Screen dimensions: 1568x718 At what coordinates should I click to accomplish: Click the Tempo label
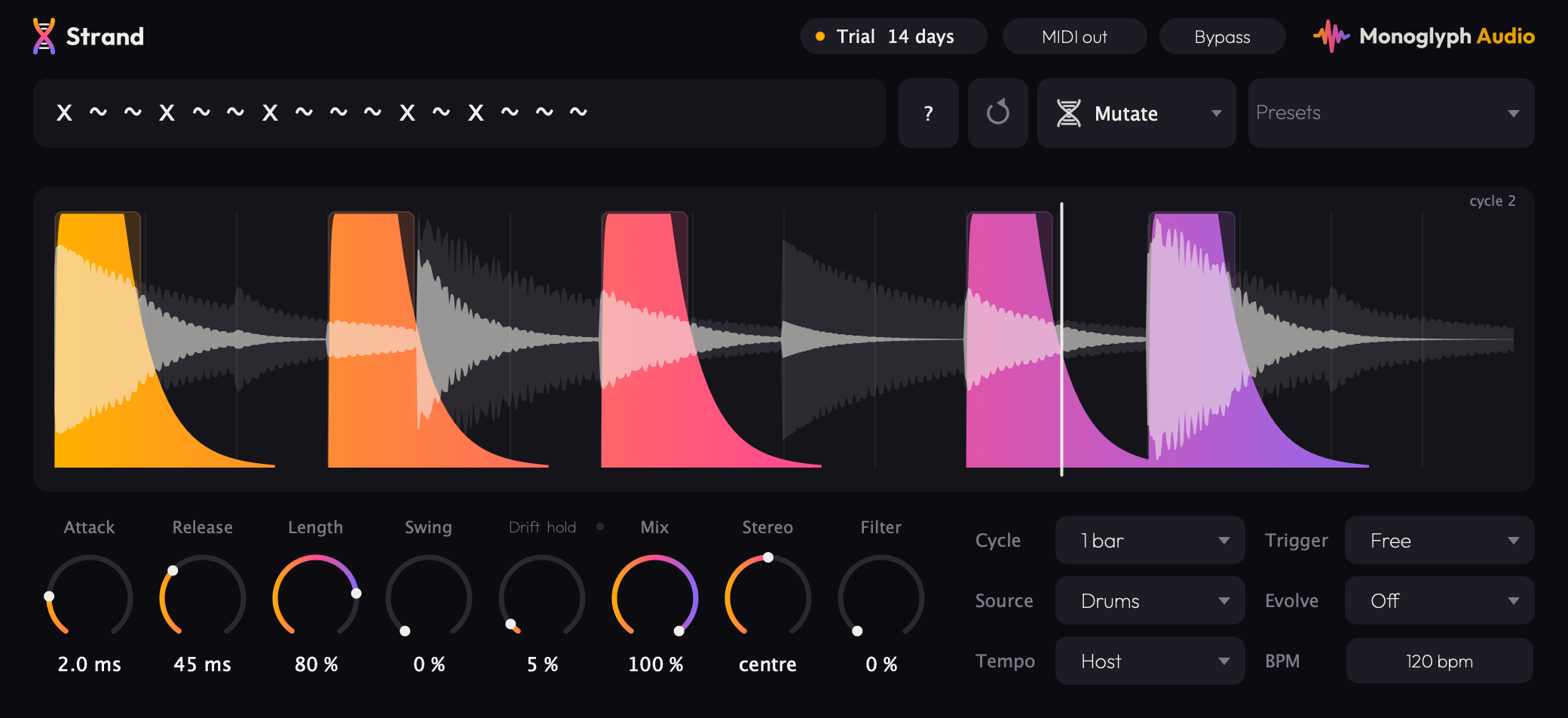pos(1005,661)
